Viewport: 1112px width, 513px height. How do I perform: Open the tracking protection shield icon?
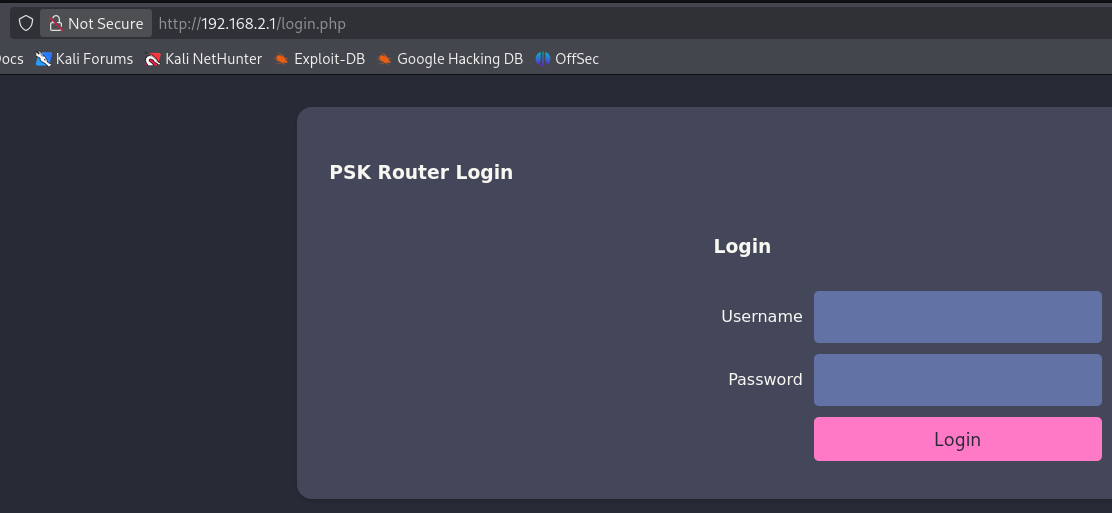(26, 23)
